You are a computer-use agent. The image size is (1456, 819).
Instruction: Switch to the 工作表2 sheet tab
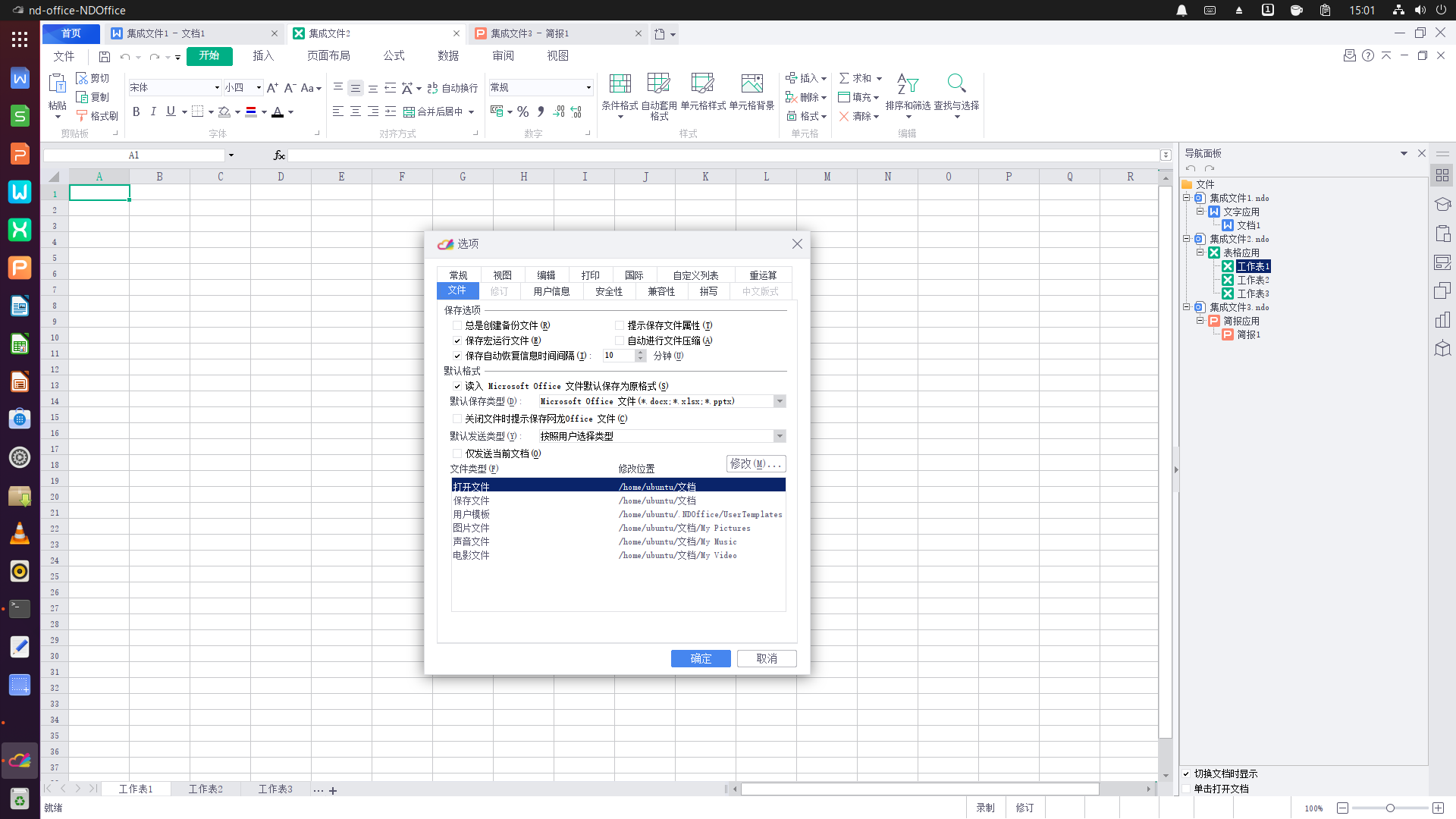click(x=206, y=789)
